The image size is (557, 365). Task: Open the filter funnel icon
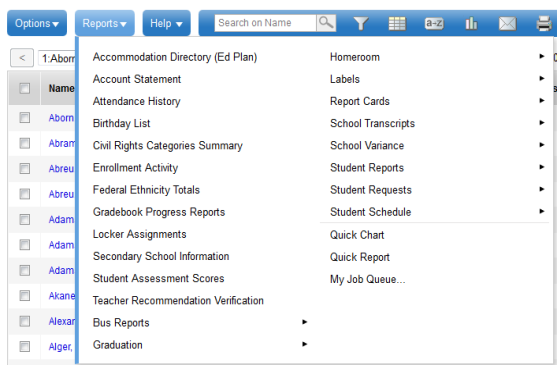click(x=361, y=24)
